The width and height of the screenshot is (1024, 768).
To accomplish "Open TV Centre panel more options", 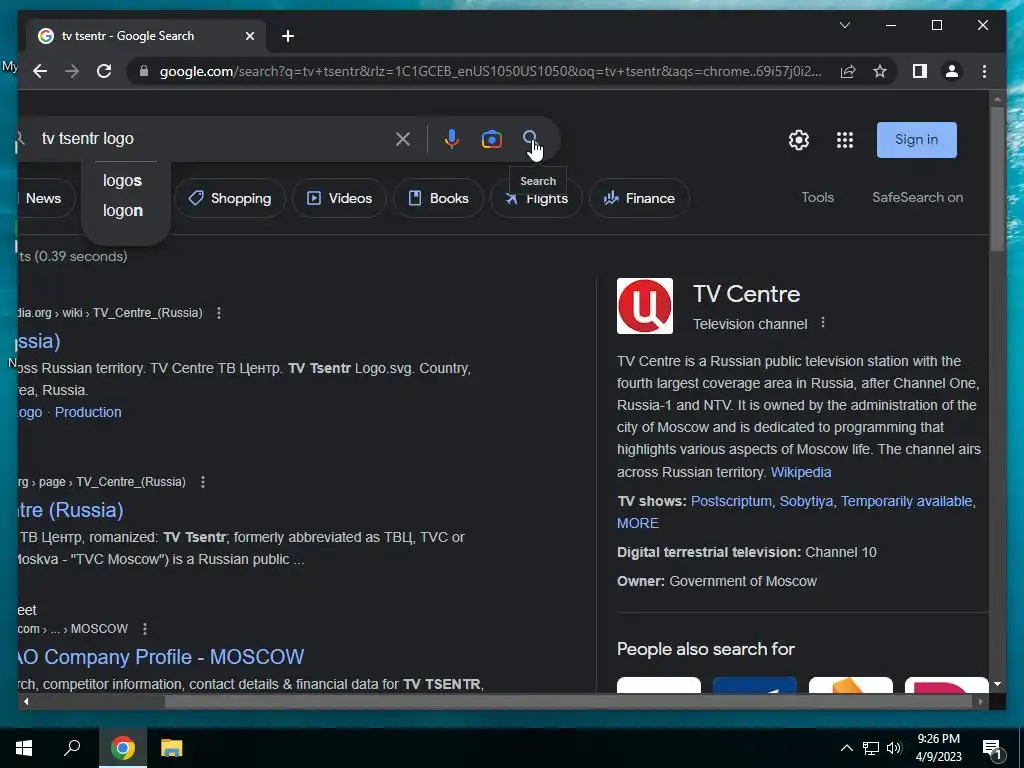I will pyautogui.click(x=823, y=323).
